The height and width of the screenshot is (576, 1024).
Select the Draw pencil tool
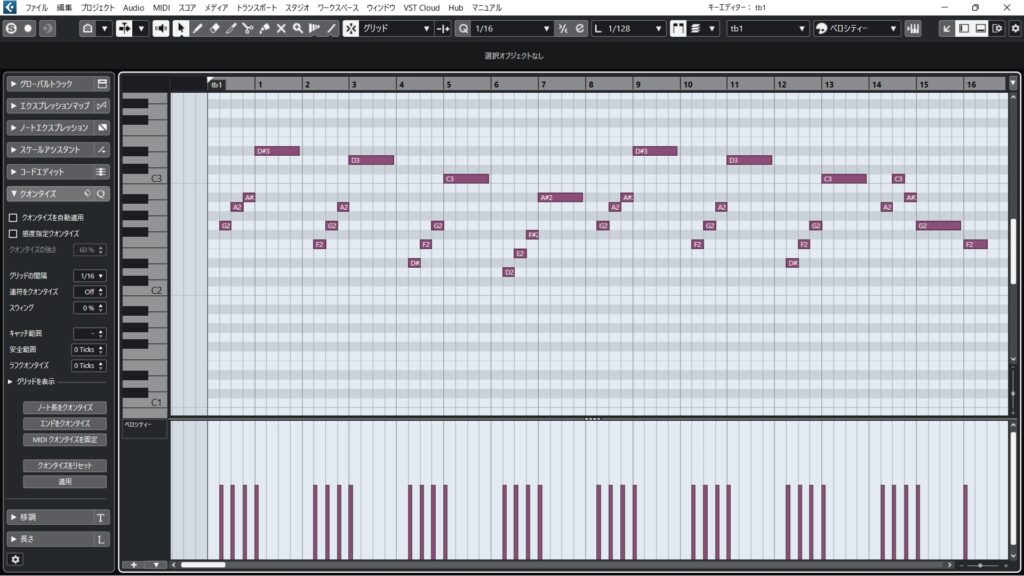pyautogui.click(x=198, y=29)
